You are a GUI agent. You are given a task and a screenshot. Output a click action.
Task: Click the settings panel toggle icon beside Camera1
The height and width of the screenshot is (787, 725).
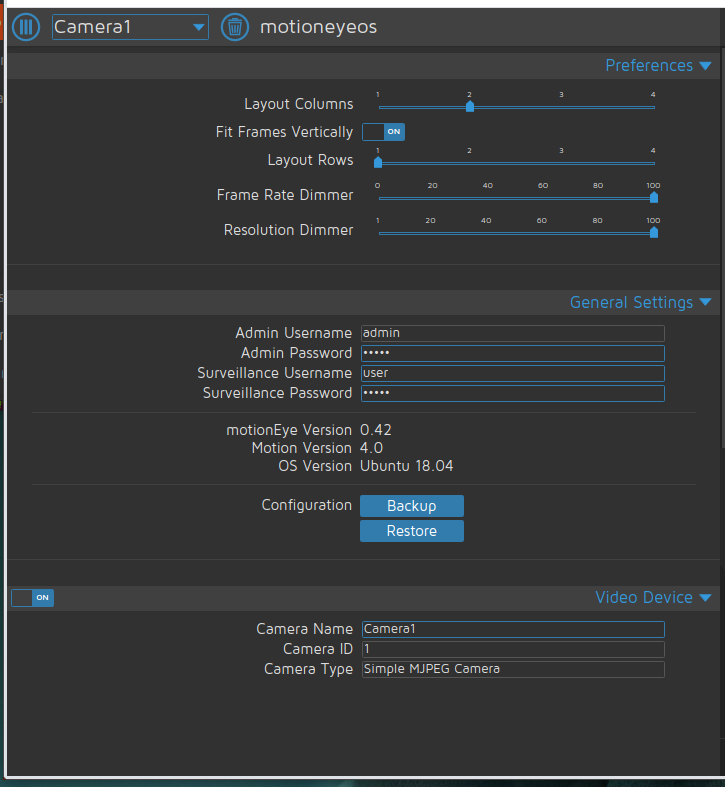click(26, 27)
